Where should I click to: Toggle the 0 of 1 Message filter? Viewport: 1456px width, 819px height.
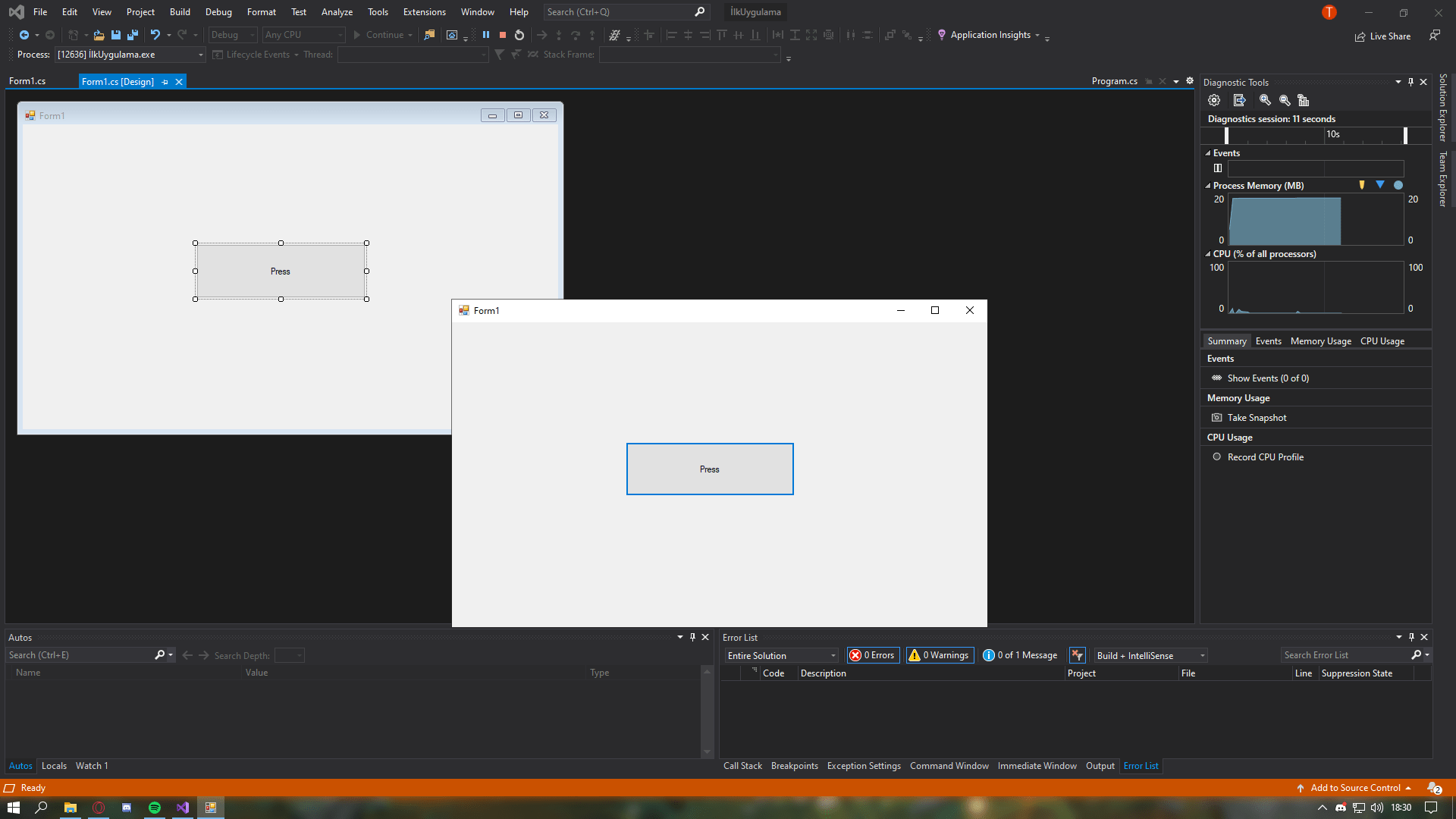pos(1020,655)
